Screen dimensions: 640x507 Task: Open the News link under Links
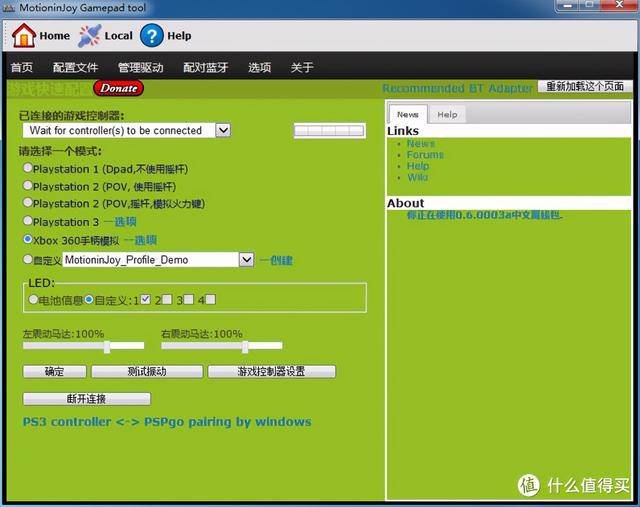pos(421,143)
